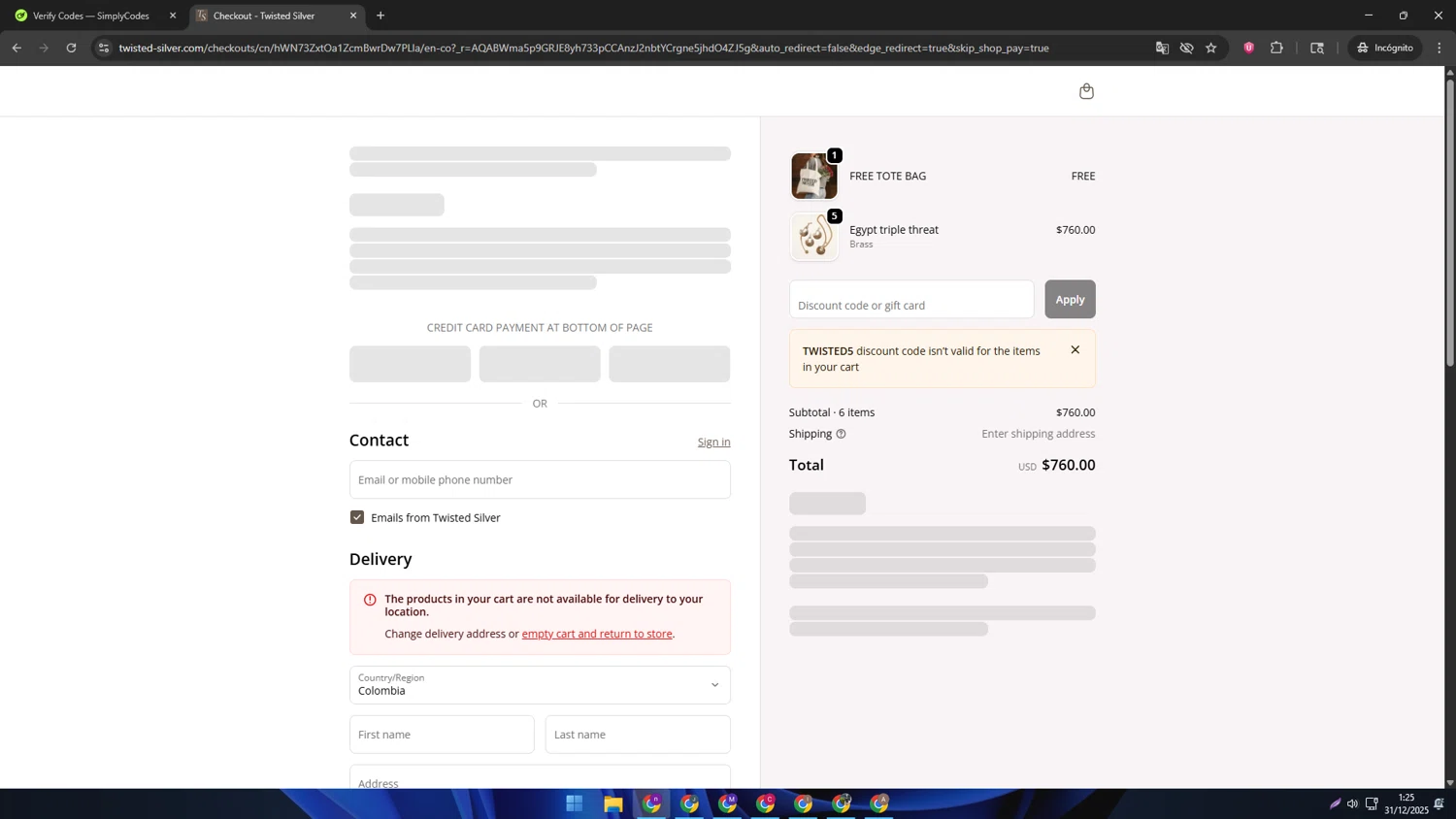The width and height of the screenshot is (1456, 819).
Task: Click the delivery error alert icon
Action: tap(370, 600)
